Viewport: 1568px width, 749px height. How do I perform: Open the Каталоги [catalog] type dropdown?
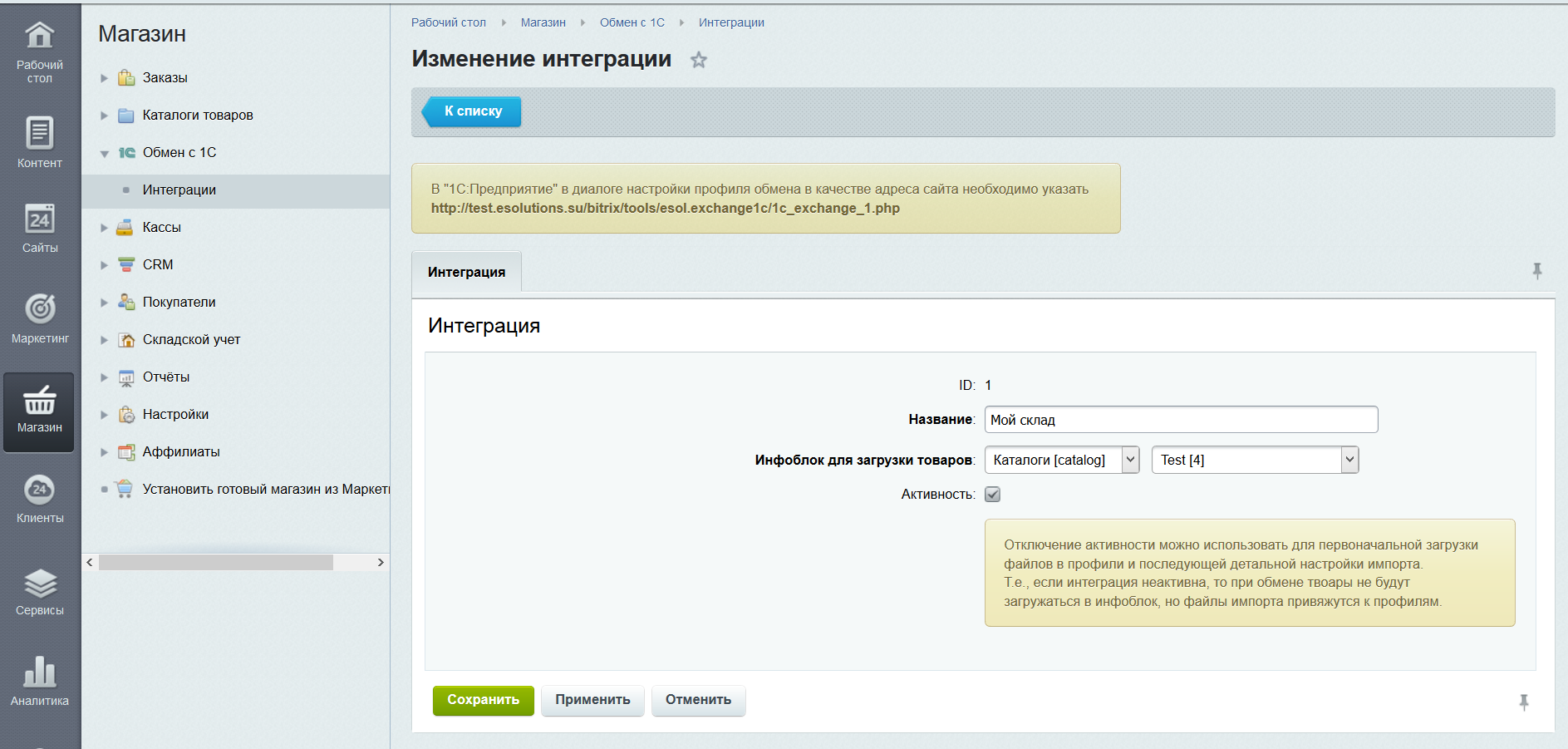click(x=1061, y=460)
